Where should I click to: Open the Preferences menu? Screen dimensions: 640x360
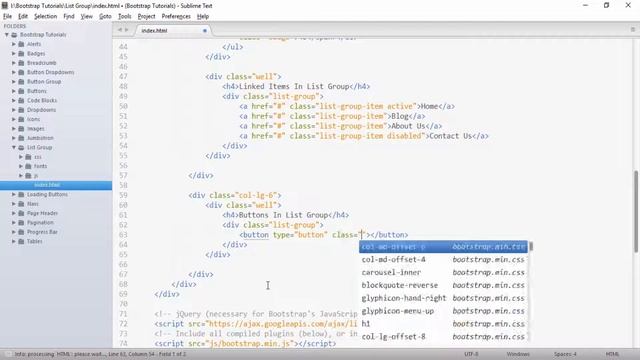point(176,16)
